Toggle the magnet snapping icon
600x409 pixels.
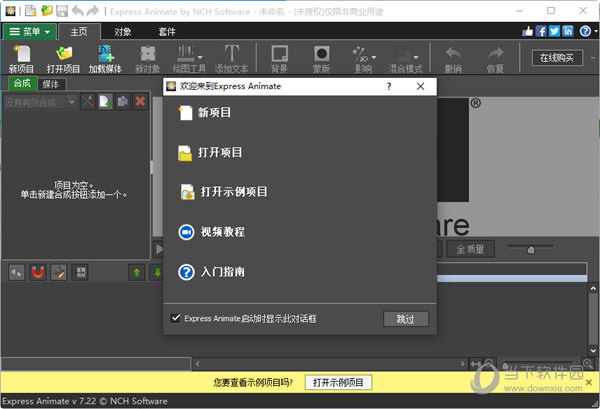pos(38,272)
